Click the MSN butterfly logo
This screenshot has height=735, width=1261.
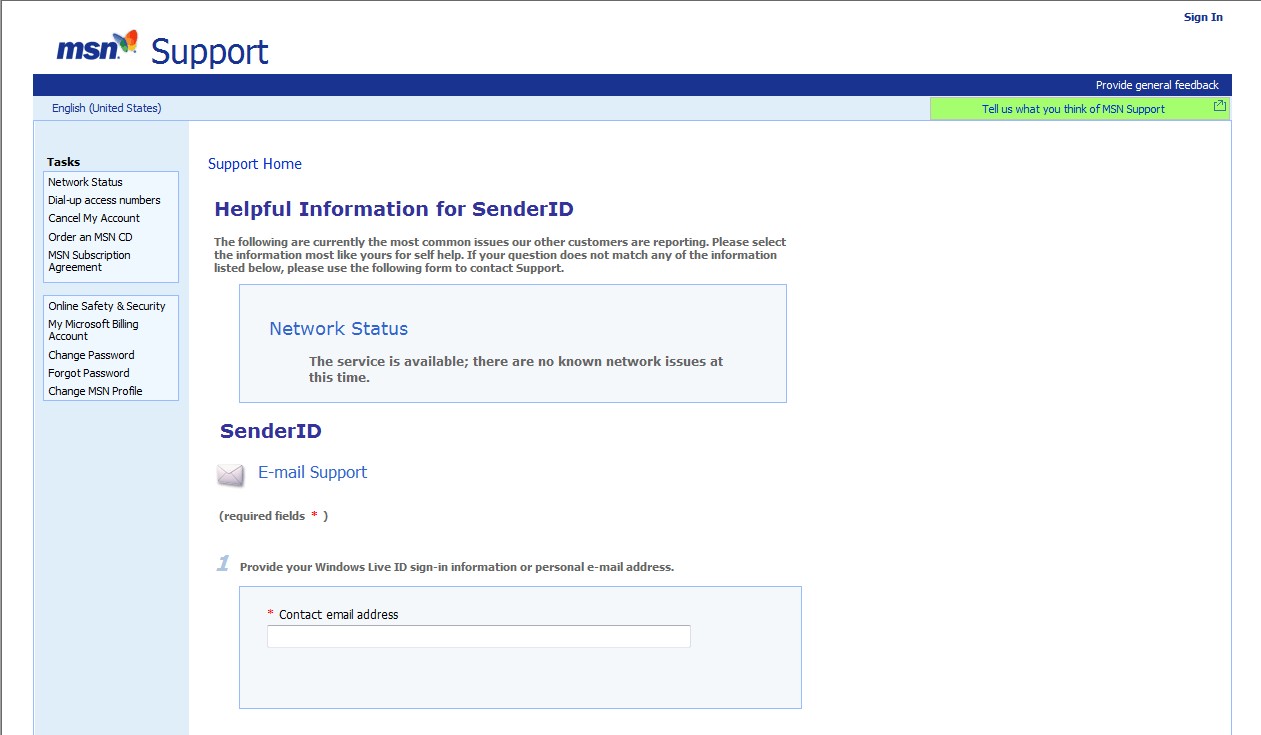click(97, 46)
